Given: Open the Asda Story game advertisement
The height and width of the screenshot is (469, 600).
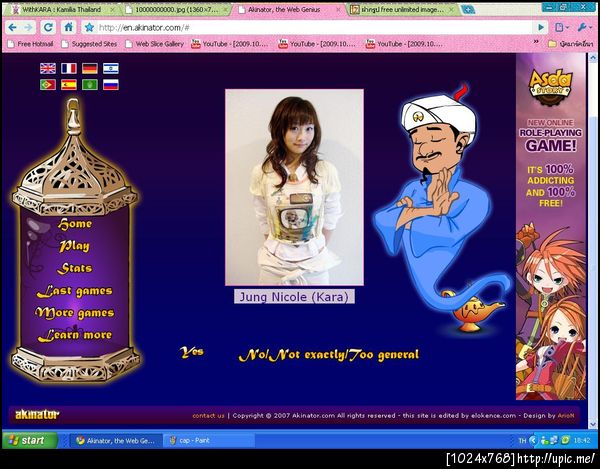Looking at the screenshot, I should tap(551, 226).
